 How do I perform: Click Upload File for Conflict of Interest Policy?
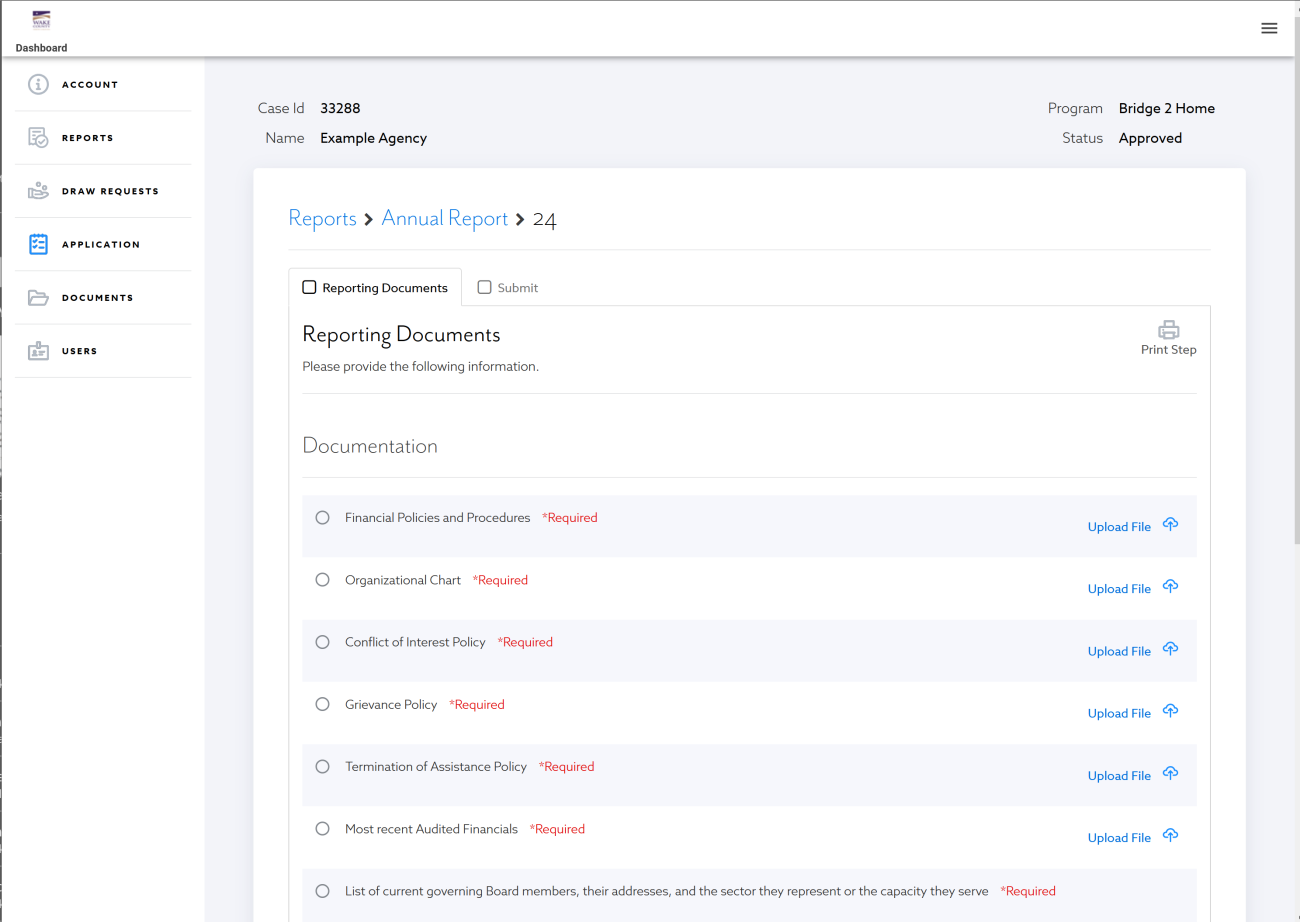tap(1119, 651)
